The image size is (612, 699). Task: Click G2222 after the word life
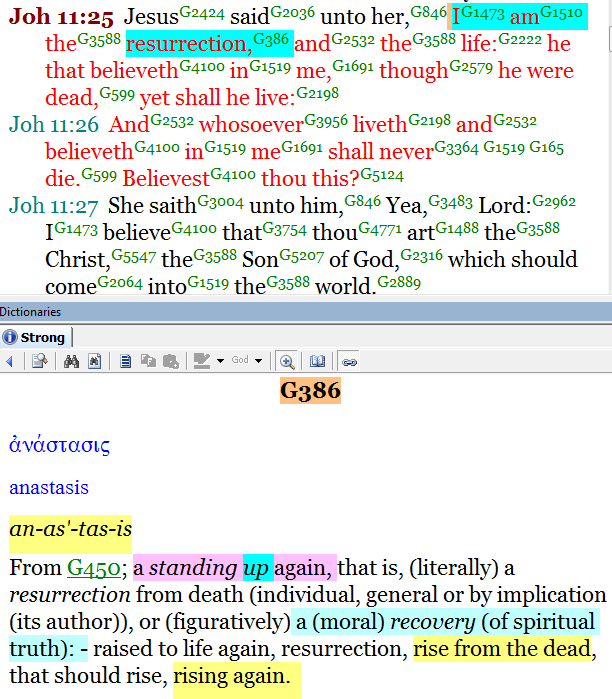pos(520,39)
